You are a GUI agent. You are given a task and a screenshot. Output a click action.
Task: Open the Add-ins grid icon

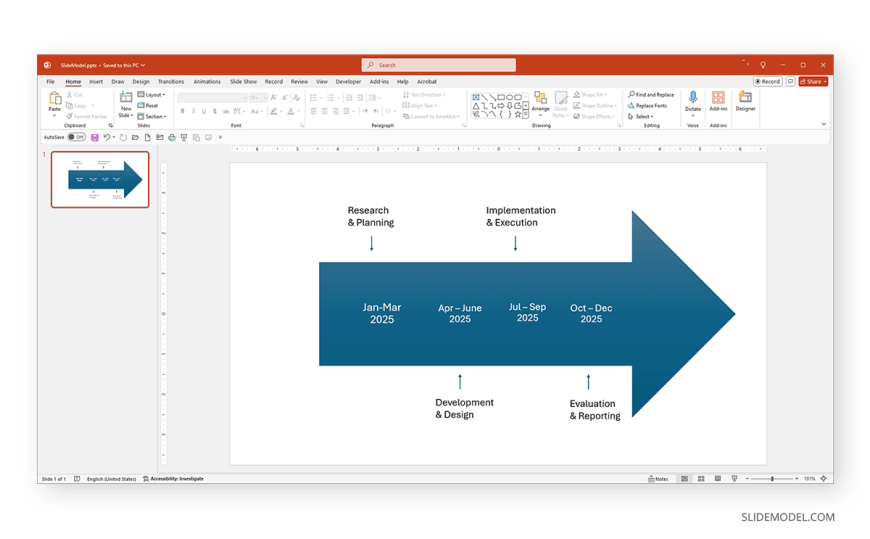[x=718, y=98]
